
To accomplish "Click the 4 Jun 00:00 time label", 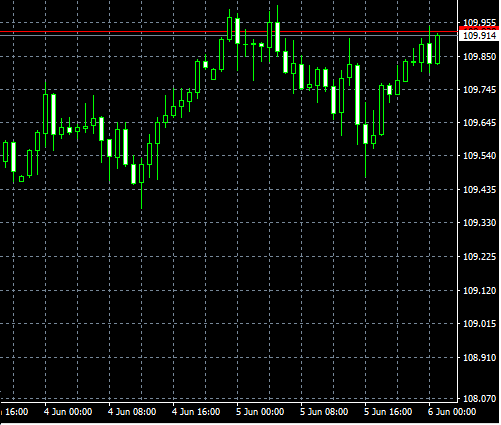I will point(68,412).
